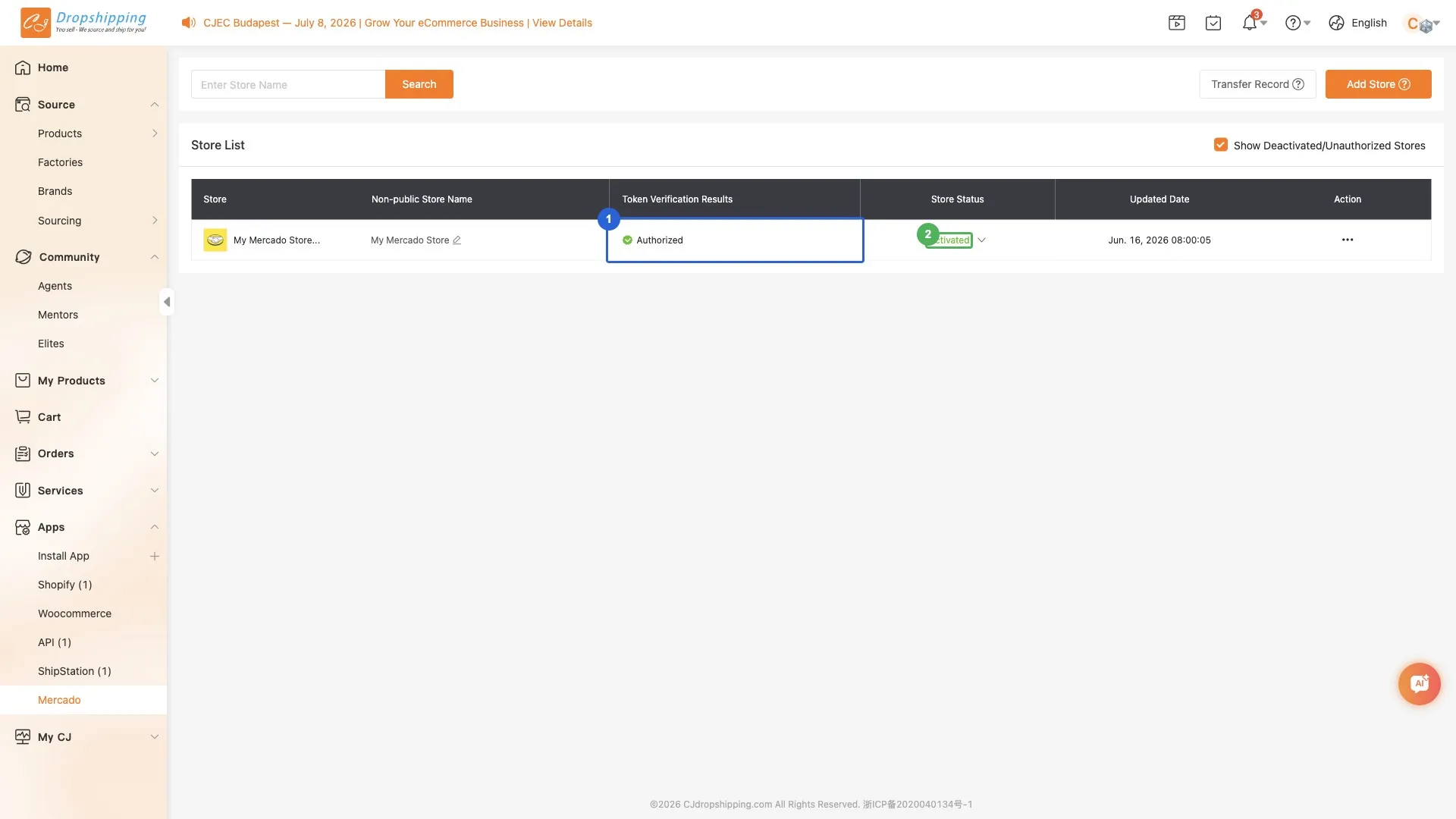Open the notification bell icon
Screen dimensions: 1456x819
[x=1250, y=23]
